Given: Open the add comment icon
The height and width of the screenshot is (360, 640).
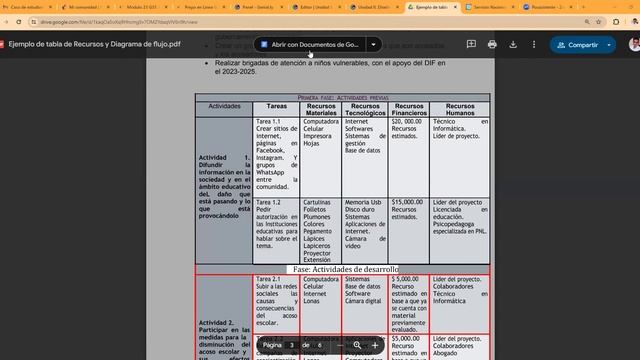Looking at the screenshot, I should [471, 44].
